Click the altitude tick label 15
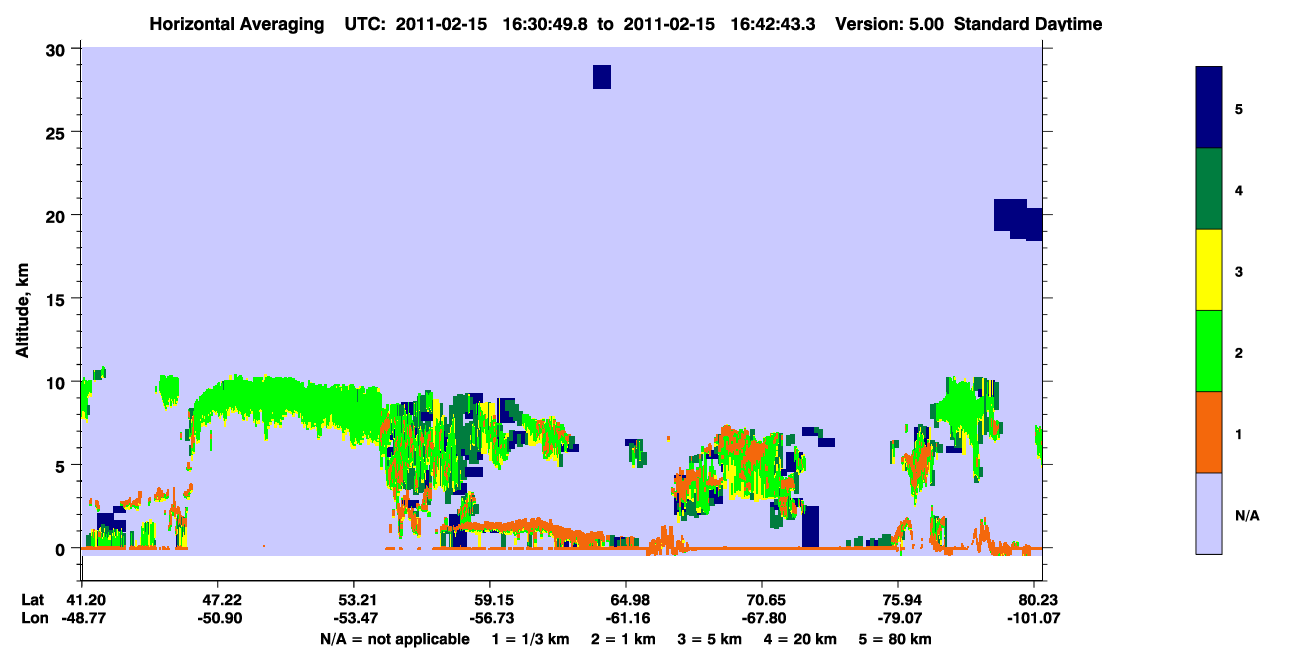1300x667 pixels. coord(58,299)
